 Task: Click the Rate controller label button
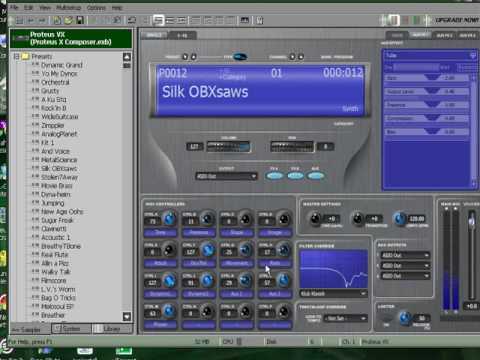pos(275,263)
